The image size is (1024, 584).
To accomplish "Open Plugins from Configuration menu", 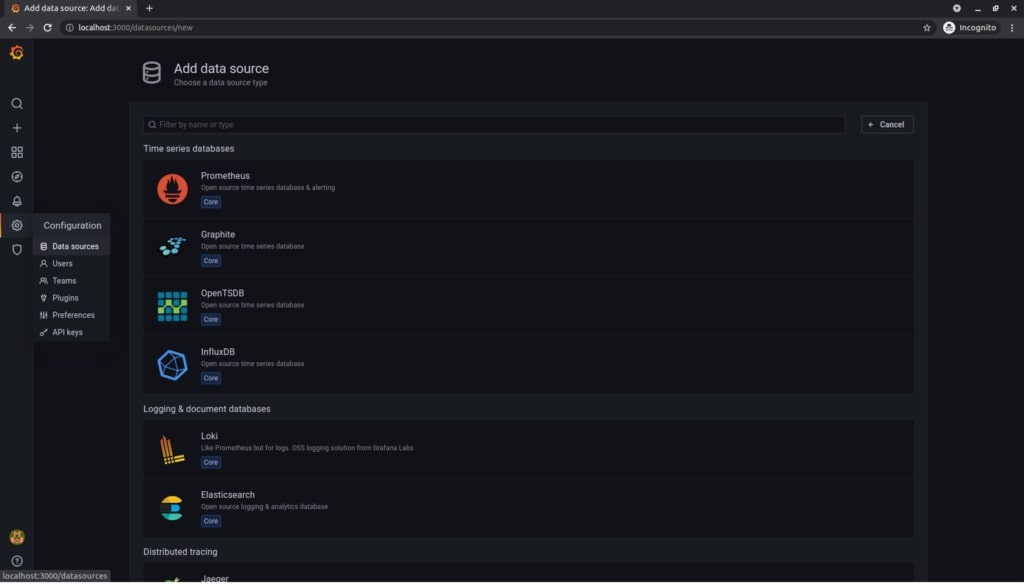I will (65, 298).
